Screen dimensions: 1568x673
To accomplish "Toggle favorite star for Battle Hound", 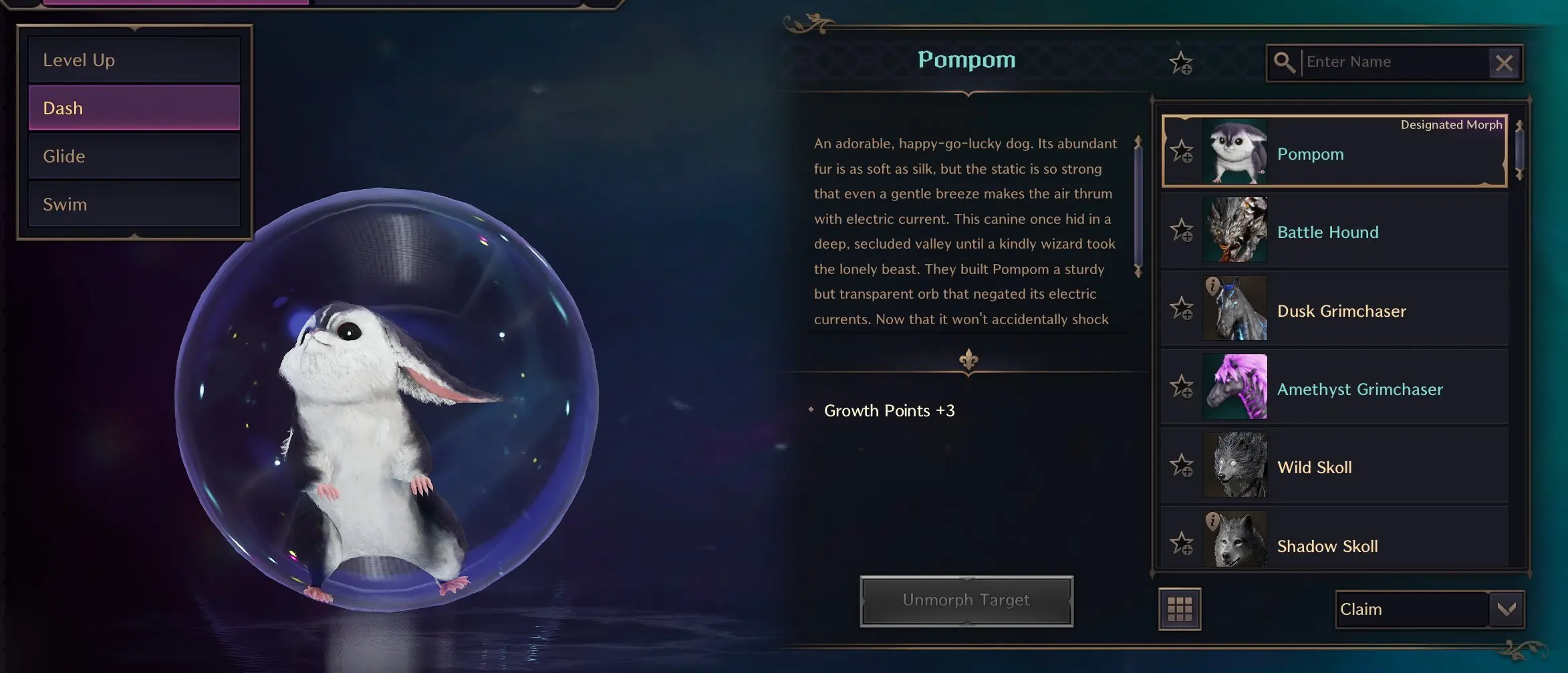I will pyautogui.click(x=1181, y=230).
